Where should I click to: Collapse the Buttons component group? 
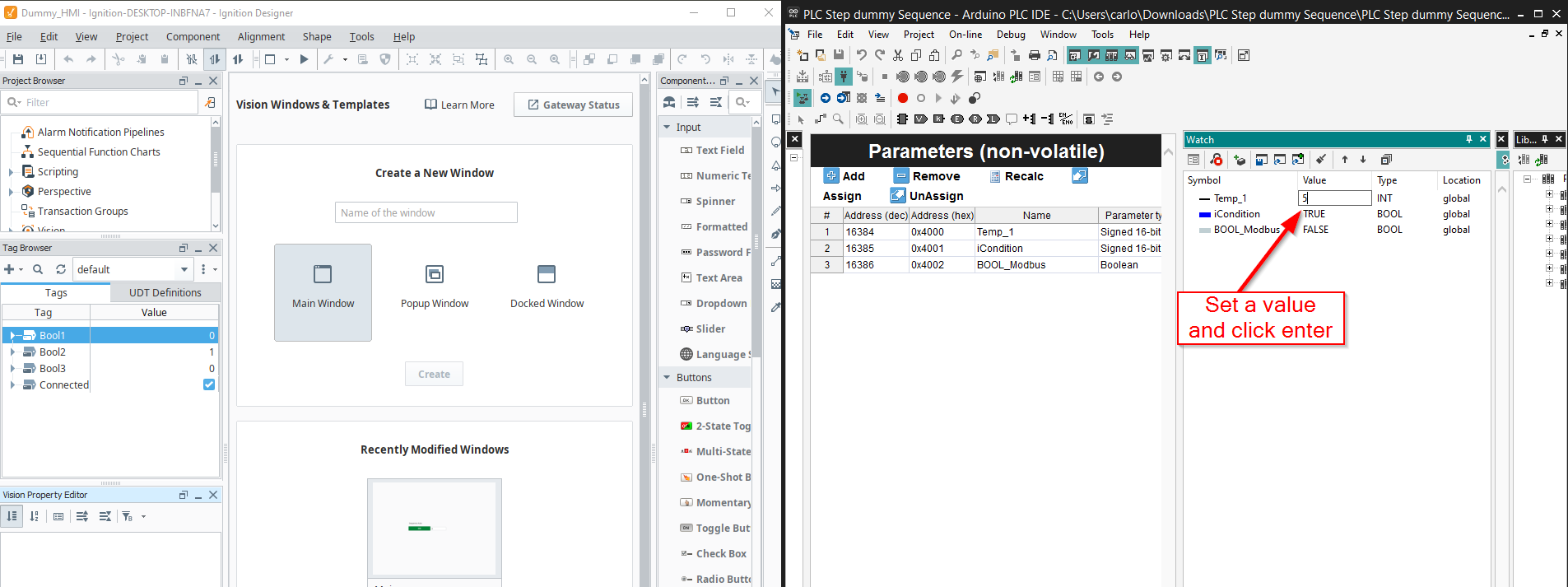click(667, 378)
